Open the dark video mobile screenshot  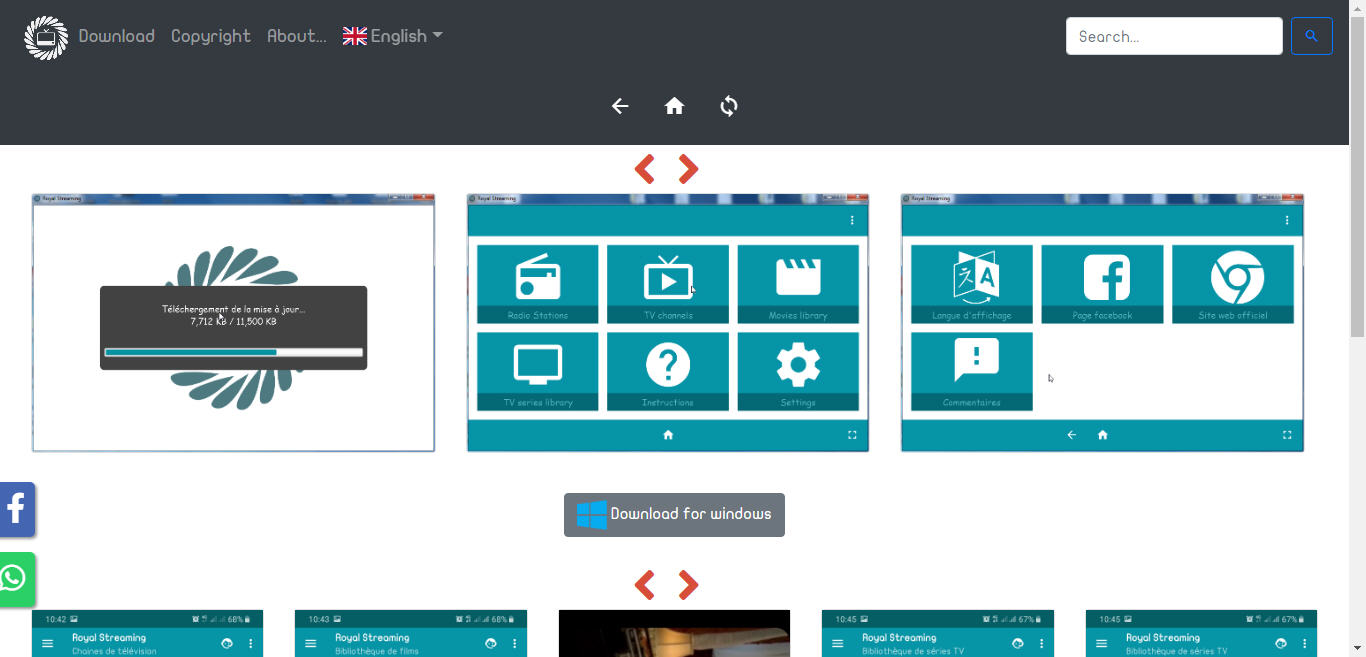click(x=674, y=633)
